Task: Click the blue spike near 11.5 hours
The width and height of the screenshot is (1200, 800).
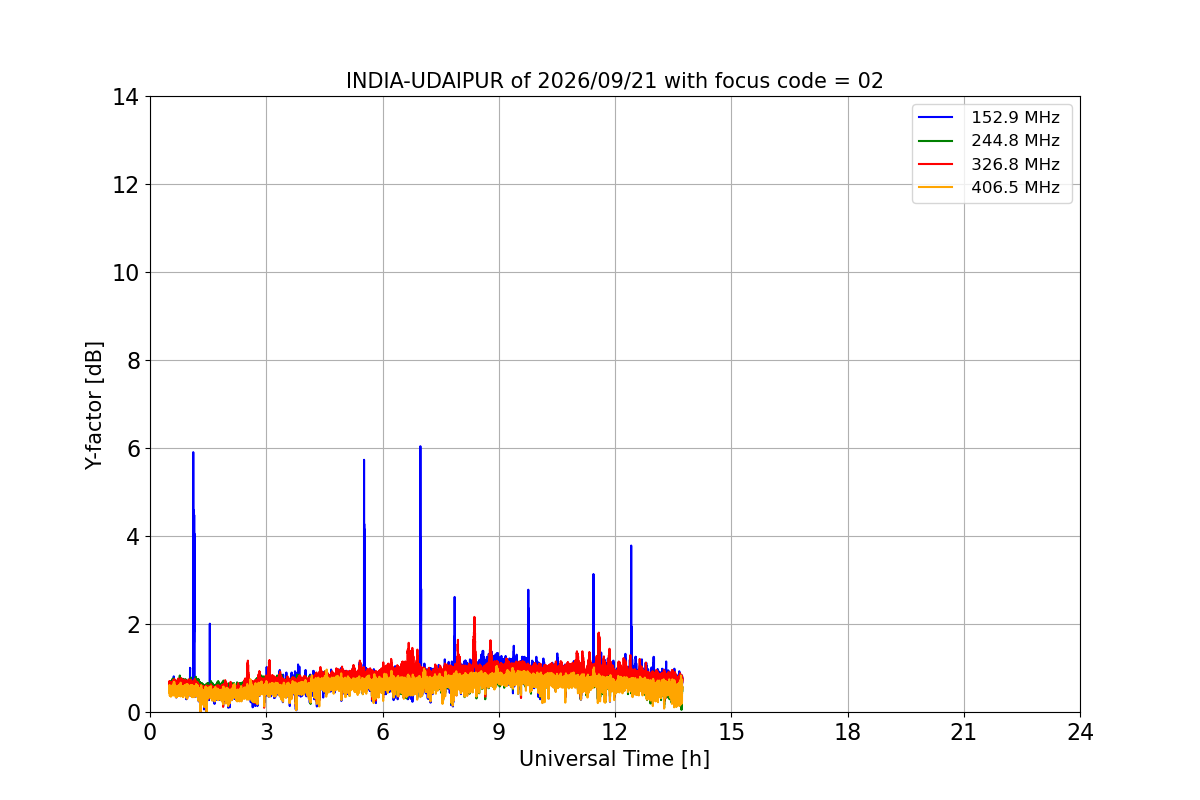Action: click(593, 574)
